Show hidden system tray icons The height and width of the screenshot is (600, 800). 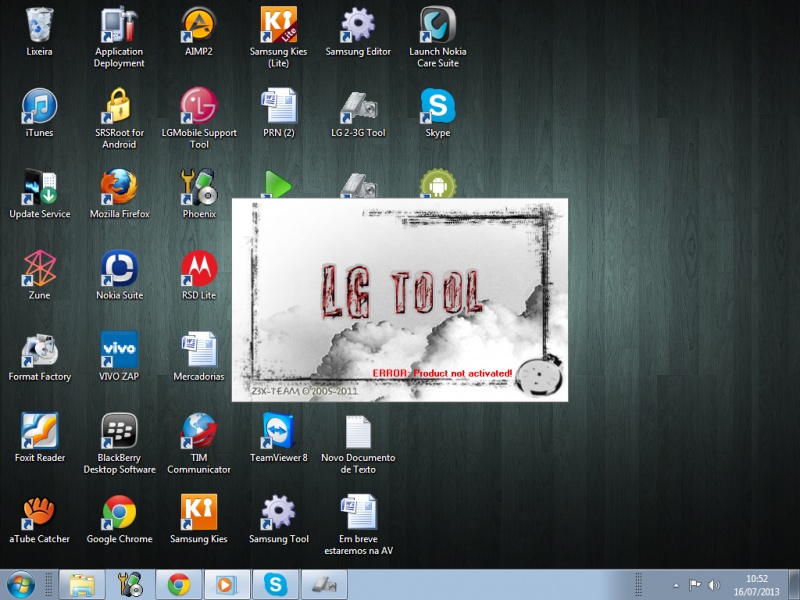(x=676, y=585)
